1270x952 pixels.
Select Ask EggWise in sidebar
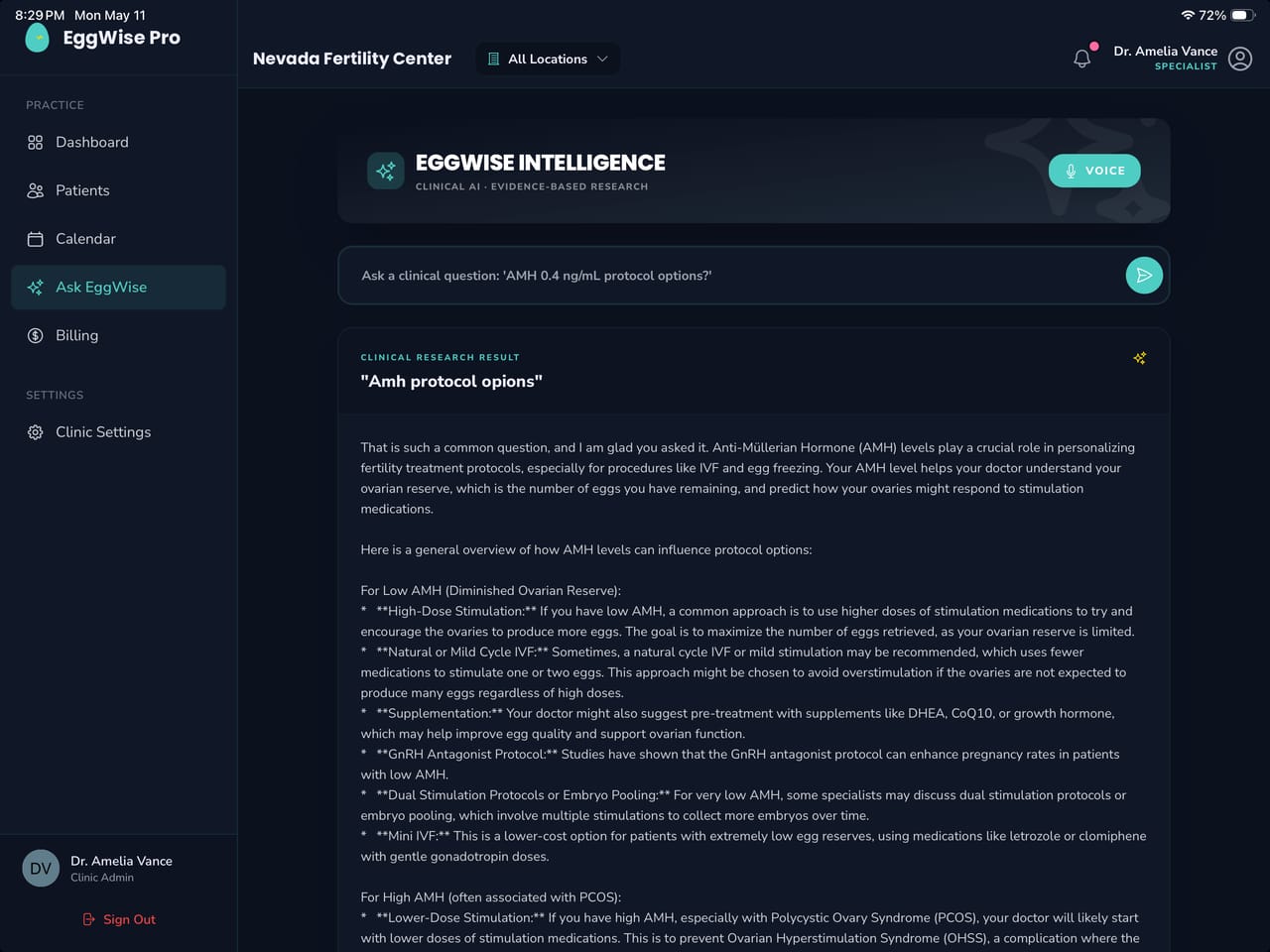click(x=118, y=288)
